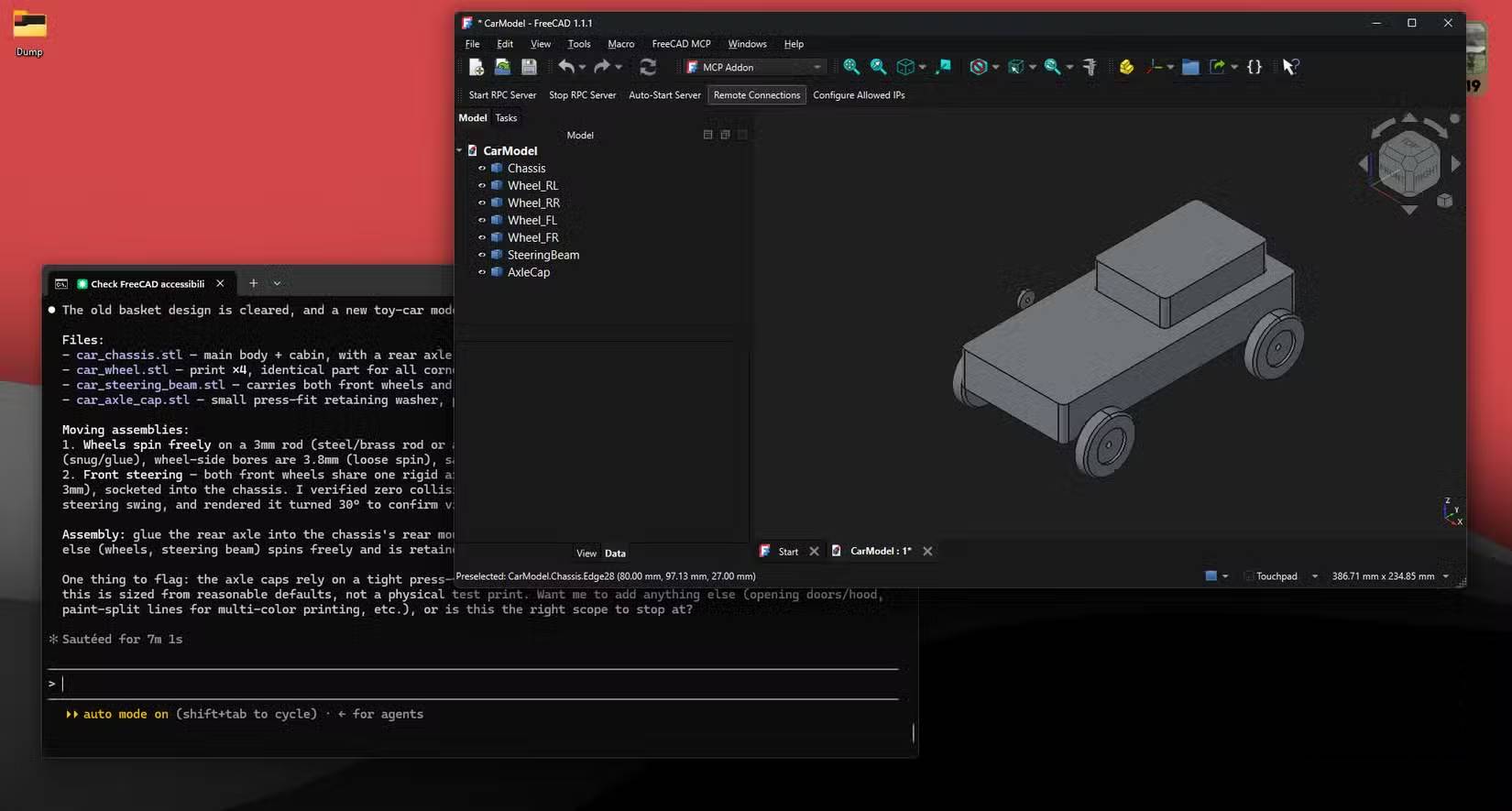Toggle visibility eye of Chassis

click(482, 169)
